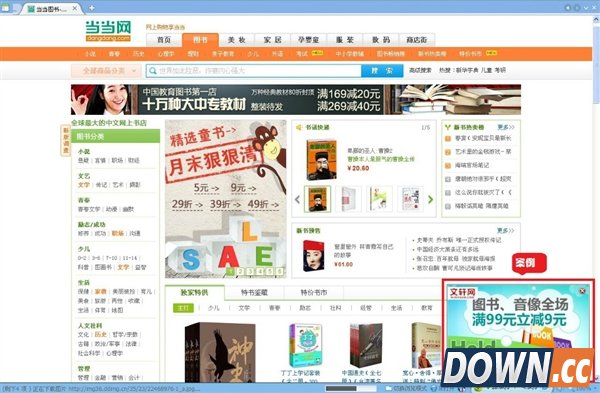Select the green 主打 filter
Image resolution: width=600 pixels, height=393 pixels.
[183, 308]
